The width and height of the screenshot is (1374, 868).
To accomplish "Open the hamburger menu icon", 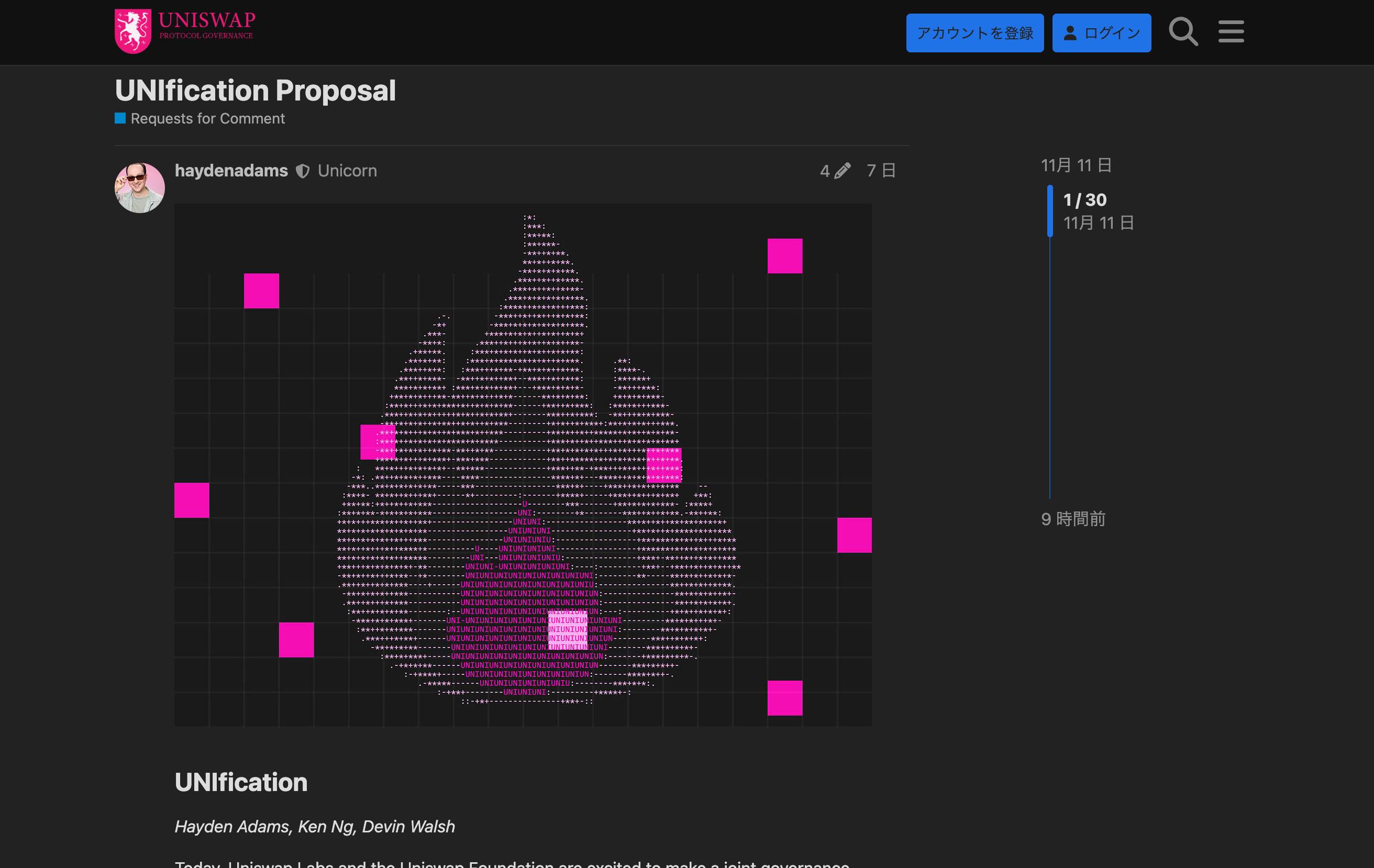I will click(x=1231, y=32).
